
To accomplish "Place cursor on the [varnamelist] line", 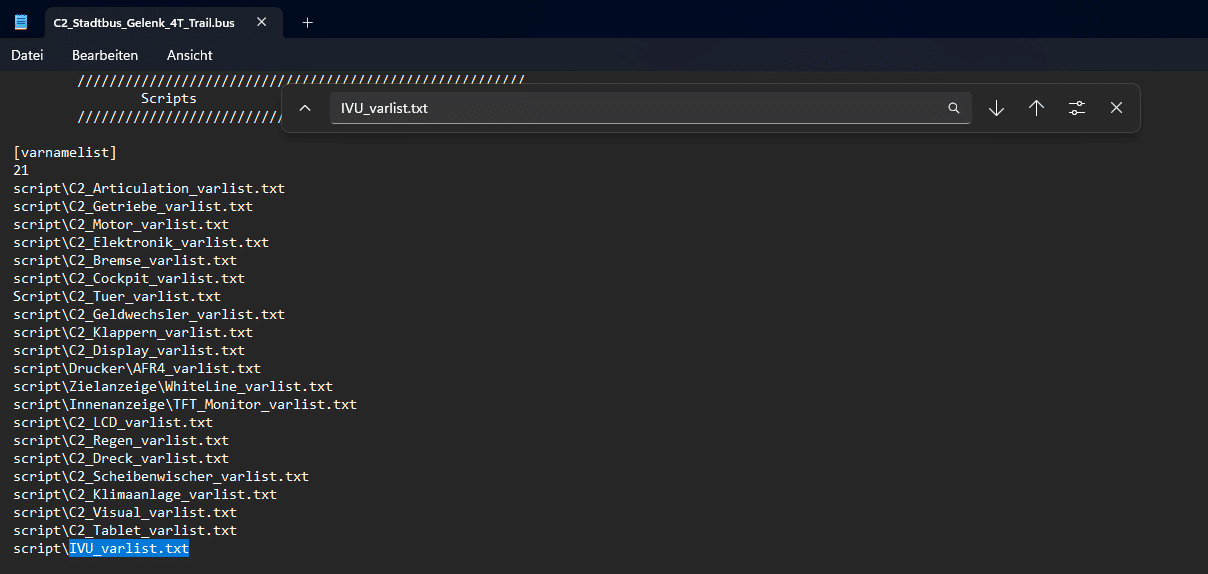I will point(65,153).
